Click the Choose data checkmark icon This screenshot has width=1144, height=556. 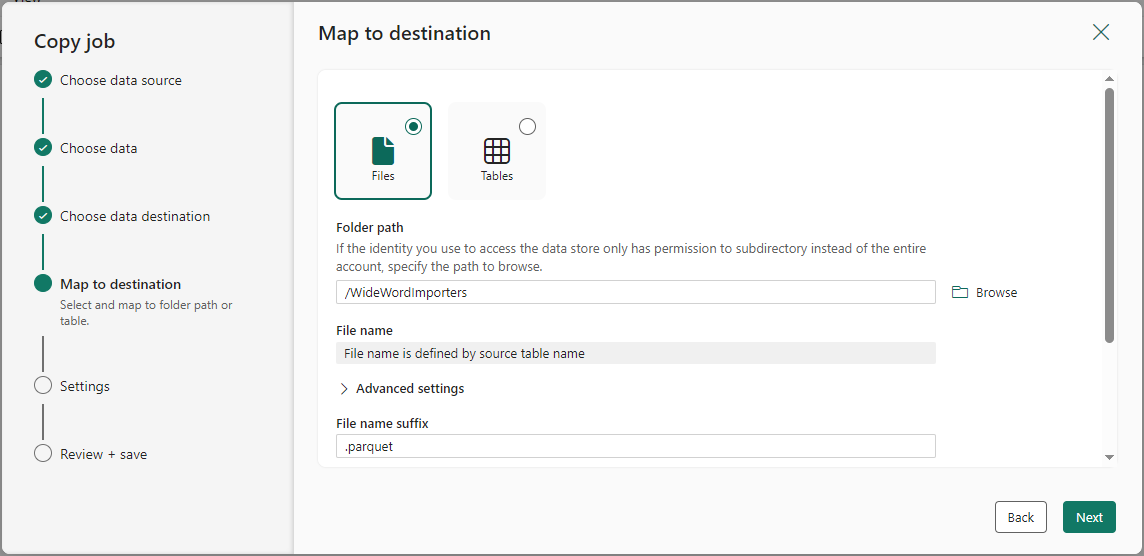point(43,147)
